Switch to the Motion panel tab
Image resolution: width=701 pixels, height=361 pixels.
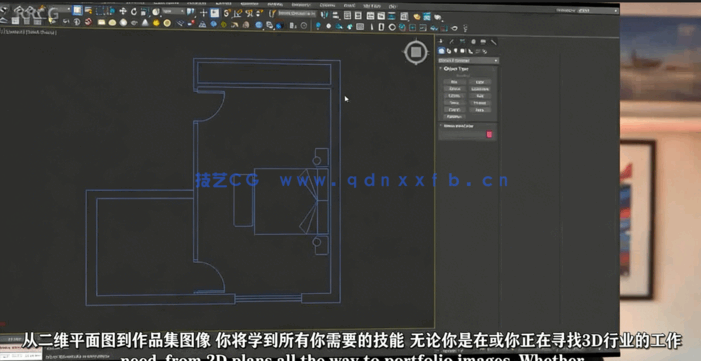tap(473, 42)
